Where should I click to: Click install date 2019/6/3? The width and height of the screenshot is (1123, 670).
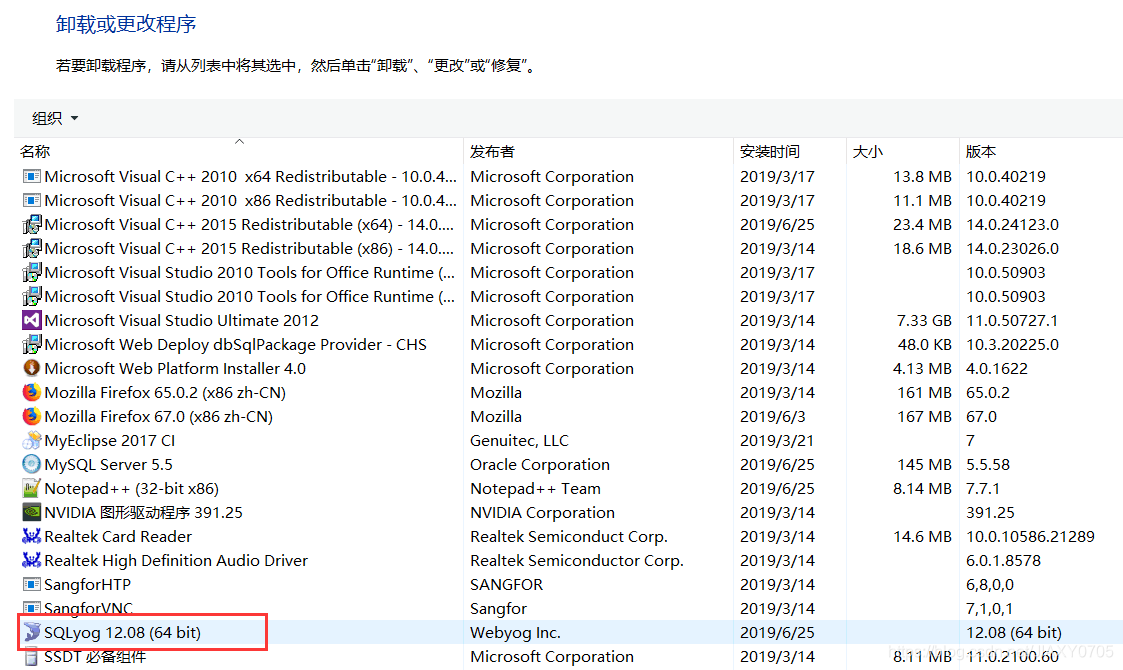click(772, 416)
